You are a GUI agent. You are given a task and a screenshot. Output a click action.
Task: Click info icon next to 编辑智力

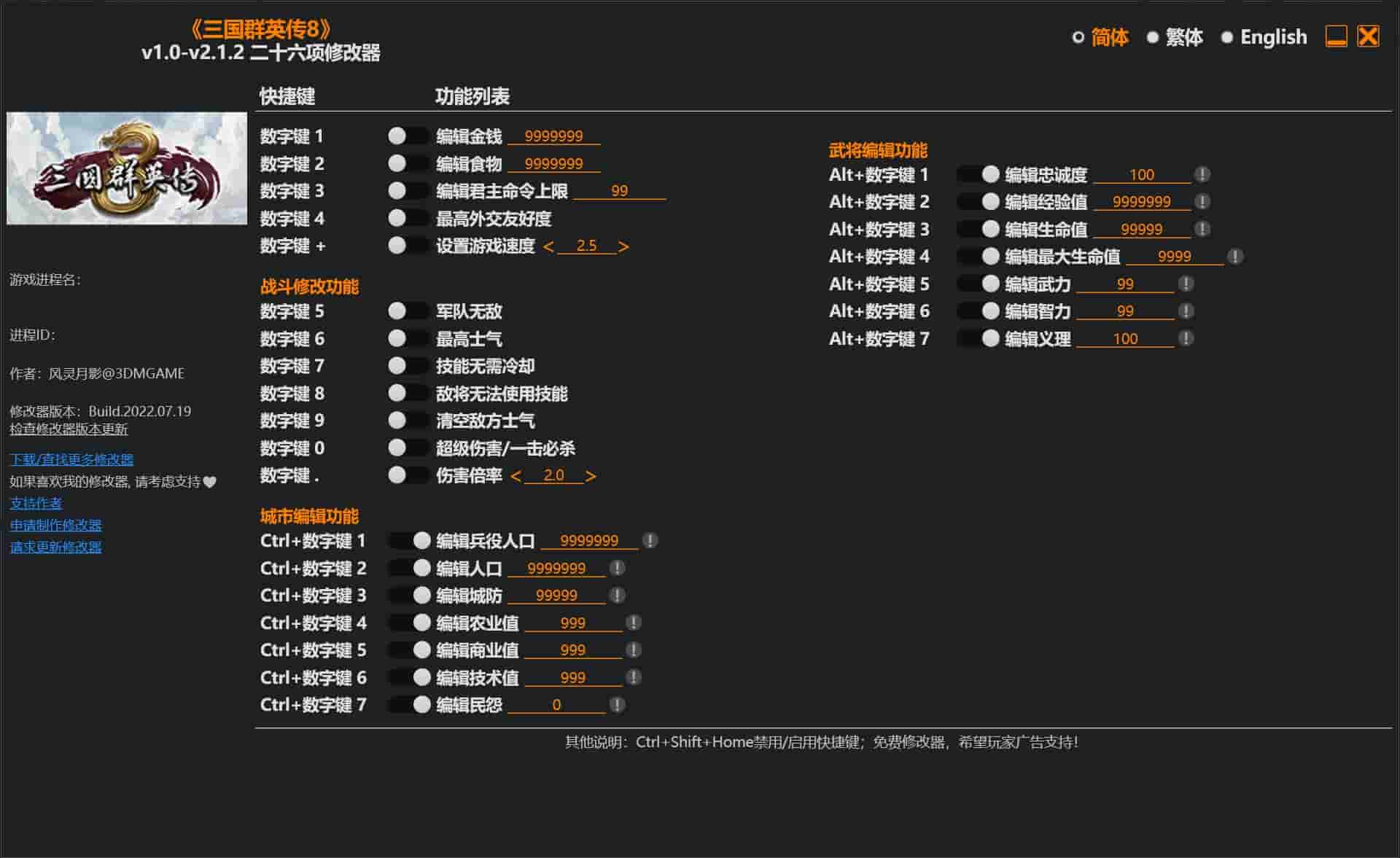(1186, 311)
